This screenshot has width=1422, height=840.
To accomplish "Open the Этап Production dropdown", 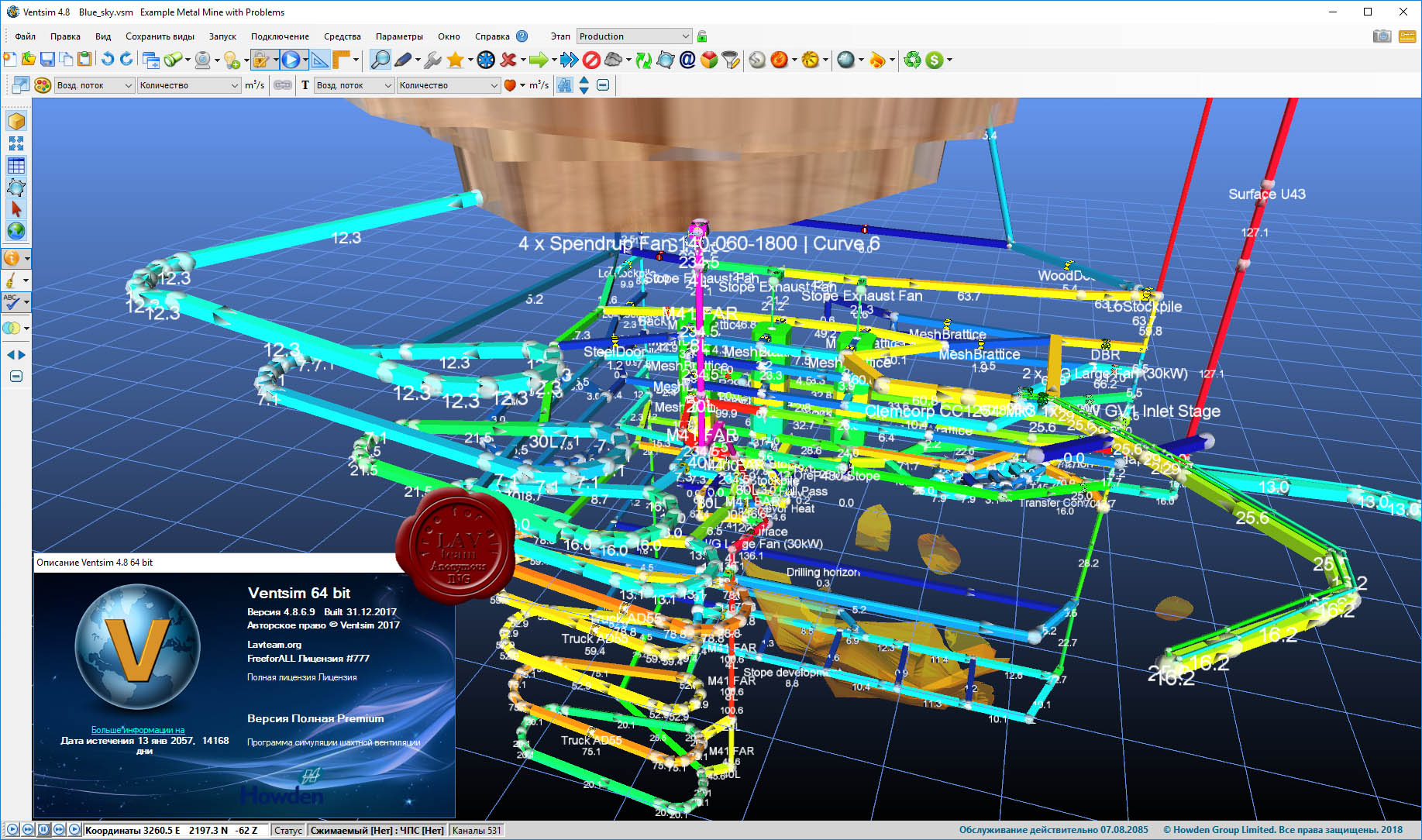I will (x=634, y=36).
